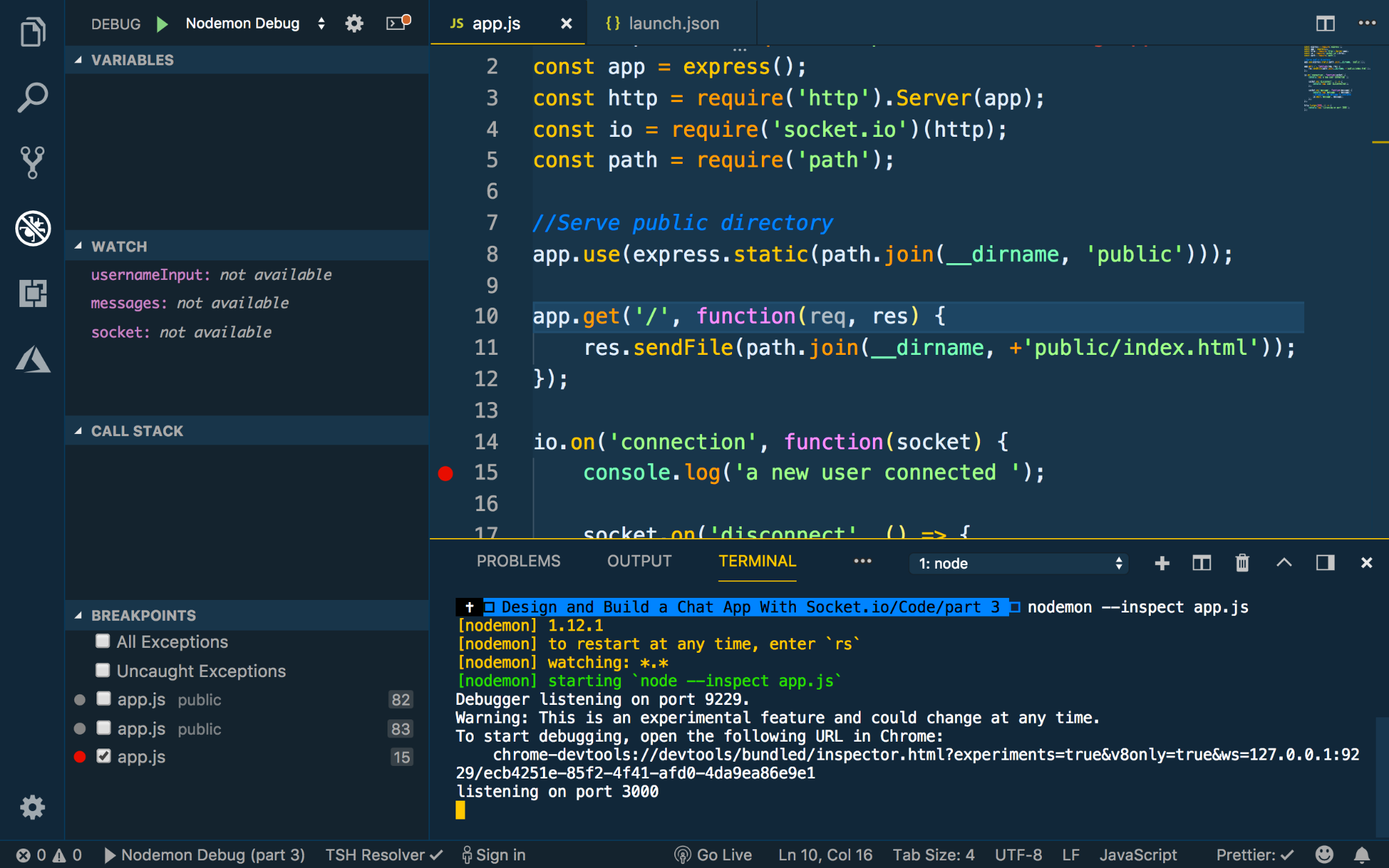Collapse the WATCH section

pos(78,246)
